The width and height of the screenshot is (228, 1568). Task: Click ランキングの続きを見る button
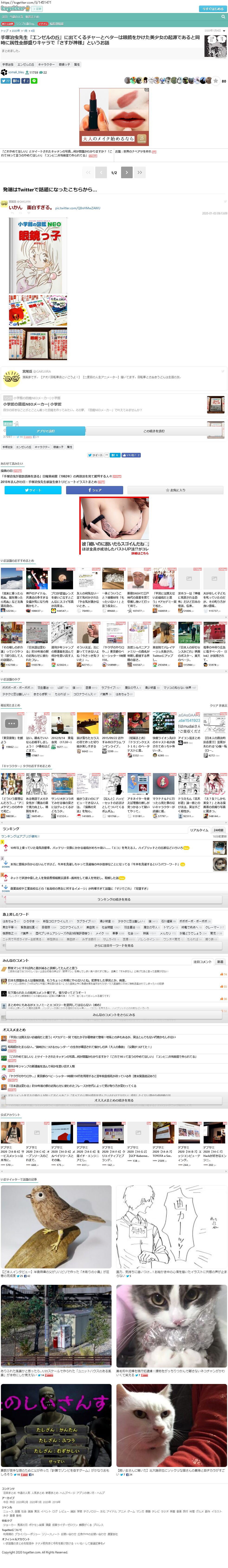click(x=114, y=900)
